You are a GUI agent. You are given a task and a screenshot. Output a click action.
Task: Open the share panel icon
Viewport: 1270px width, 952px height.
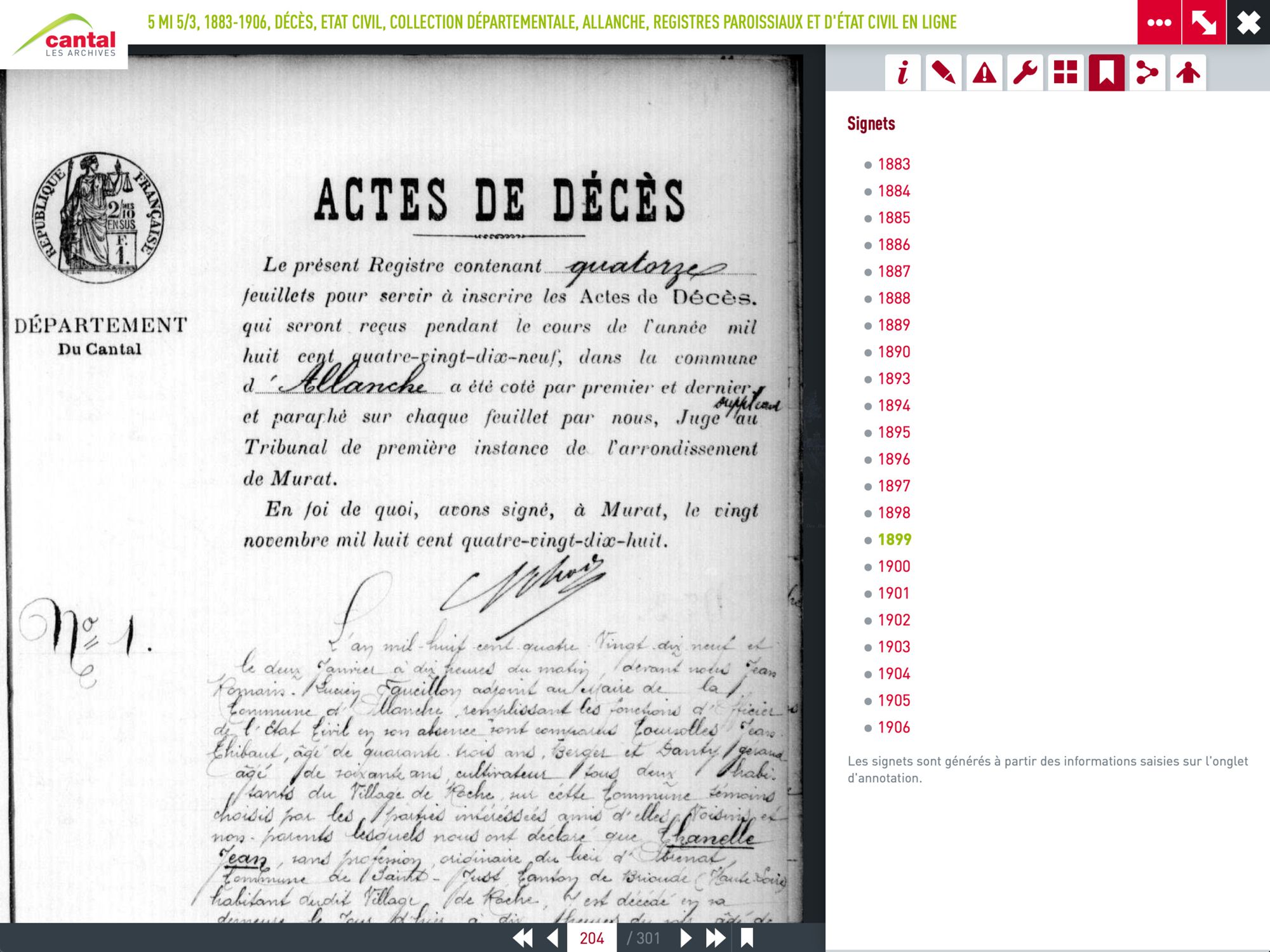click(1147, 72)
